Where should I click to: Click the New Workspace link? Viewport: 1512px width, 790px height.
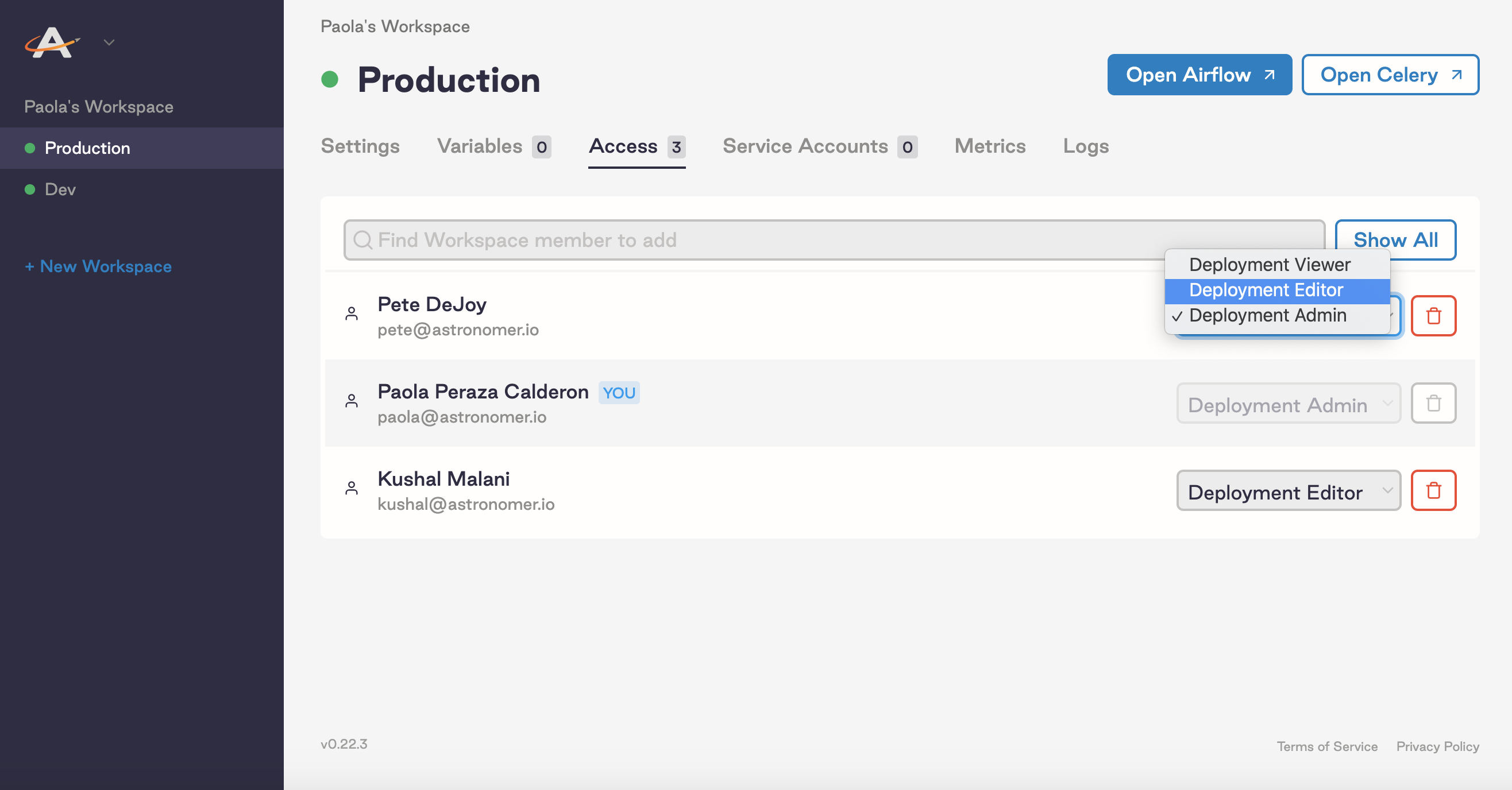point(98,266)
